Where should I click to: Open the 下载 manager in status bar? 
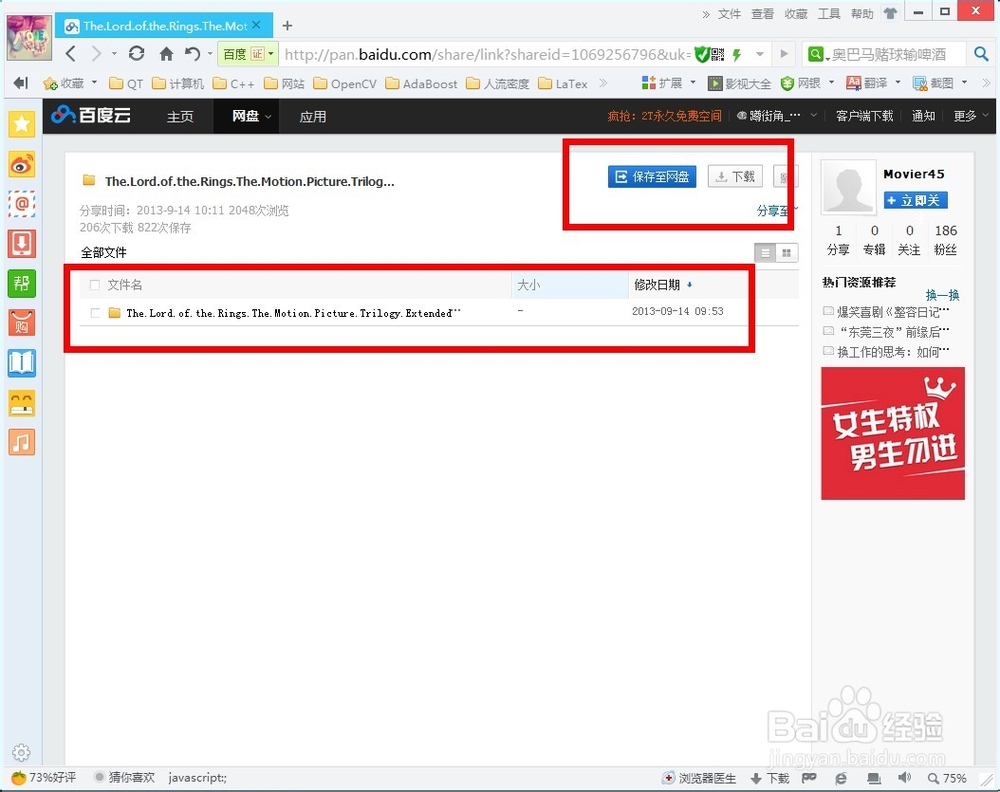770,778
